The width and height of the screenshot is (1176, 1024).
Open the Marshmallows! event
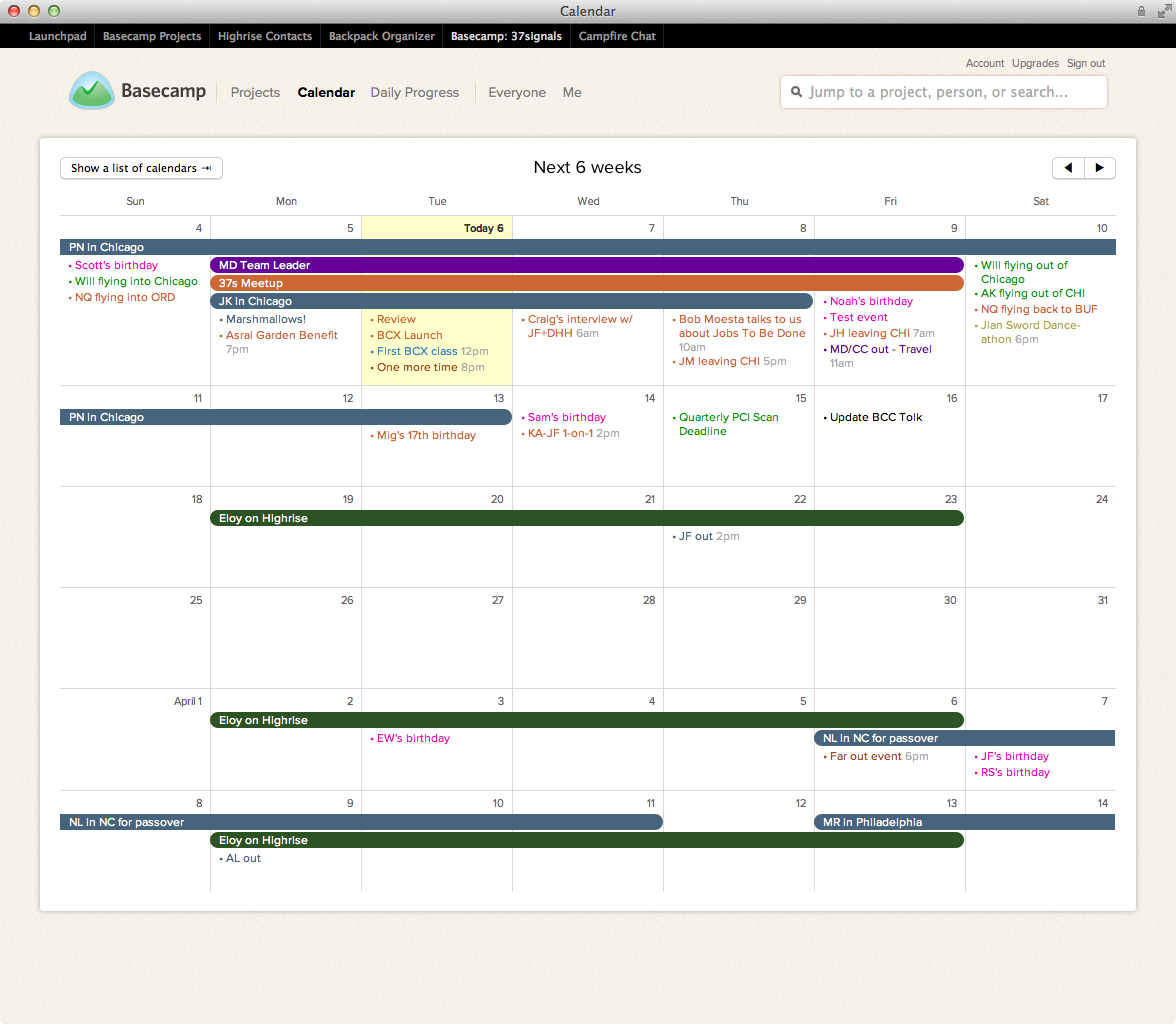(266, 319)
